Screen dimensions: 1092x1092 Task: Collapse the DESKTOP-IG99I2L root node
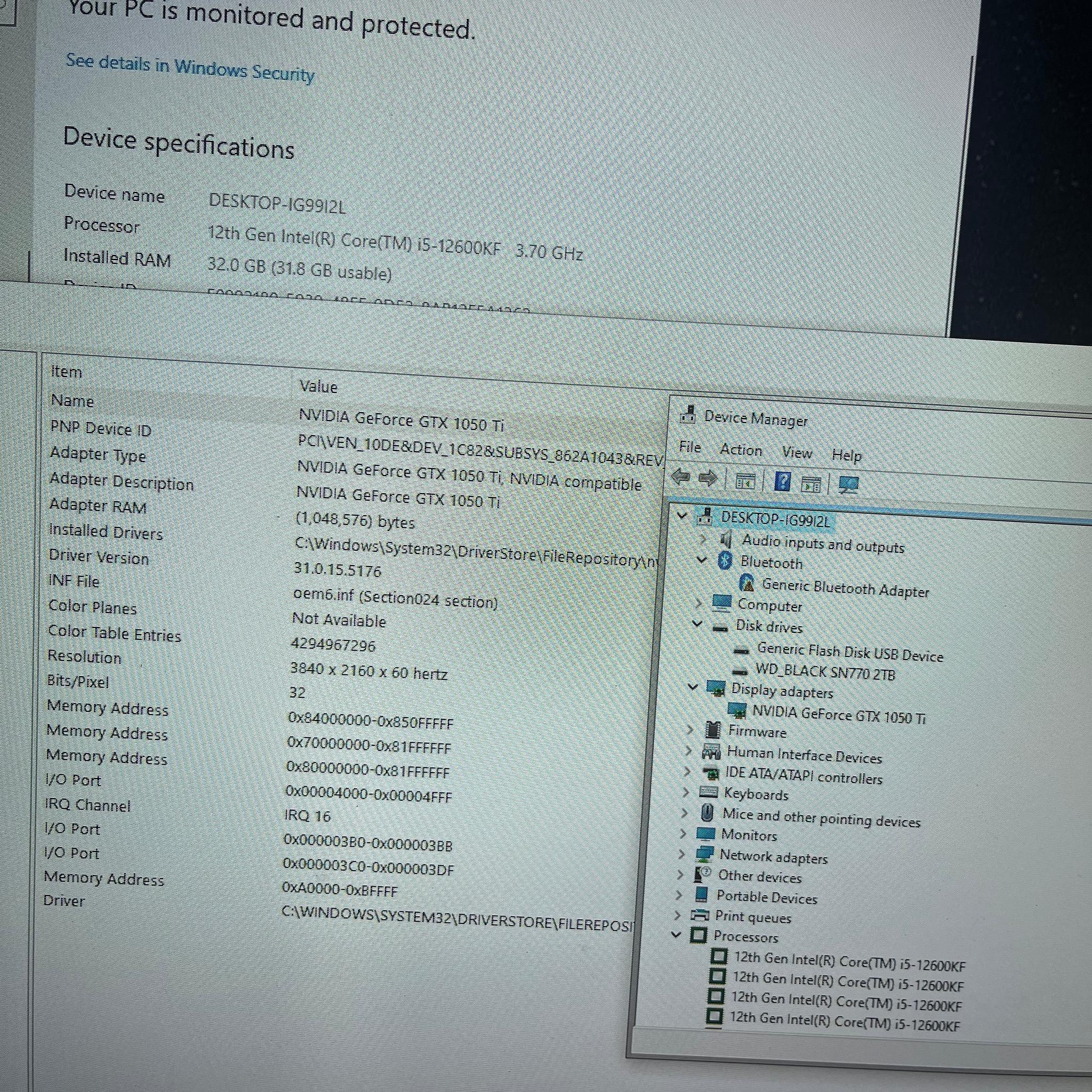682,515
